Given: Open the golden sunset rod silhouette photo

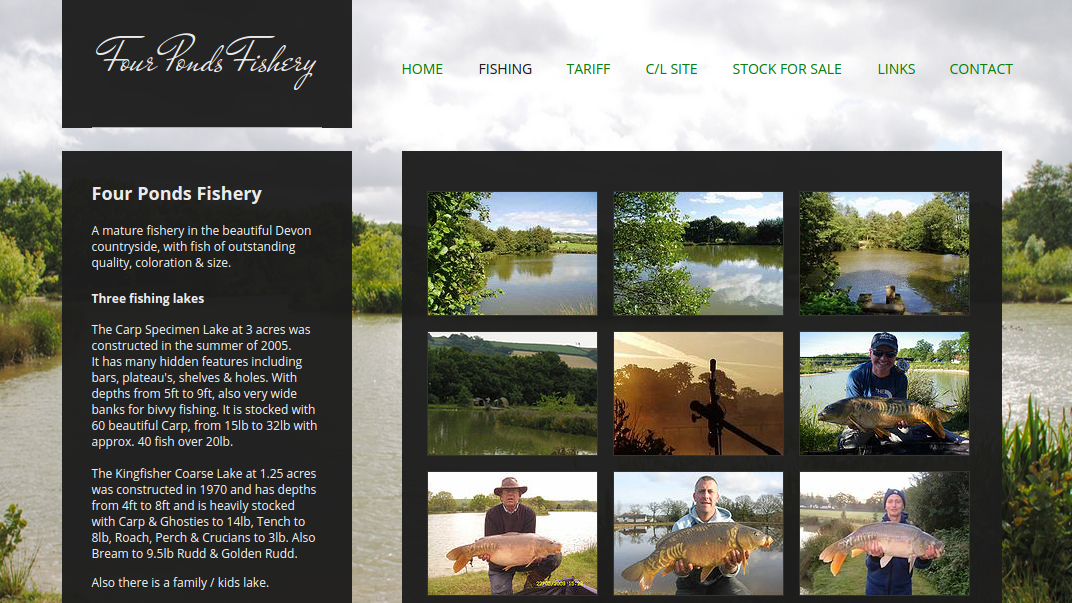Looking at the screenshot, I should [698, 393].
